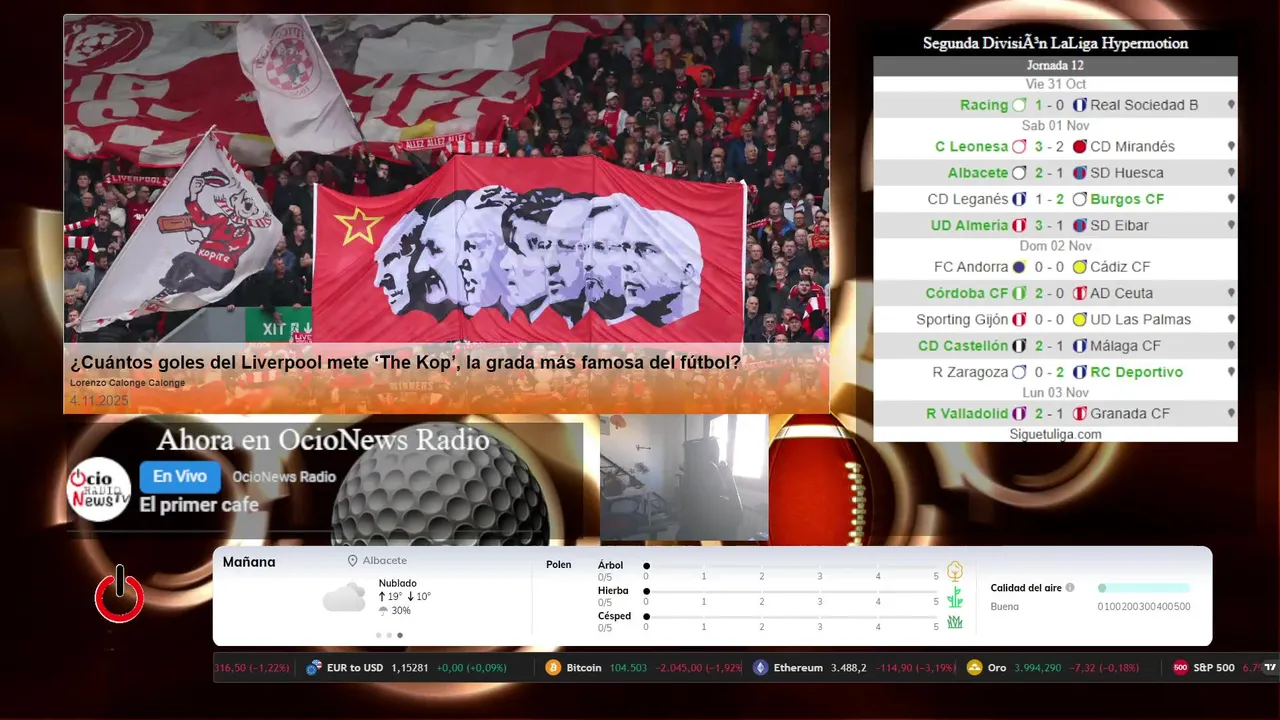
Task: Click the Burgos CF team name
Action: [1127, 199]
